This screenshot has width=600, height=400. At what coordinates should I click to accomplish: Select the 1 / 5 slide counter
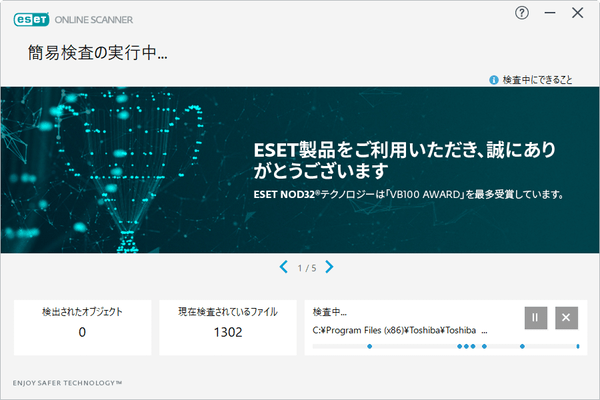click(307, 268)
